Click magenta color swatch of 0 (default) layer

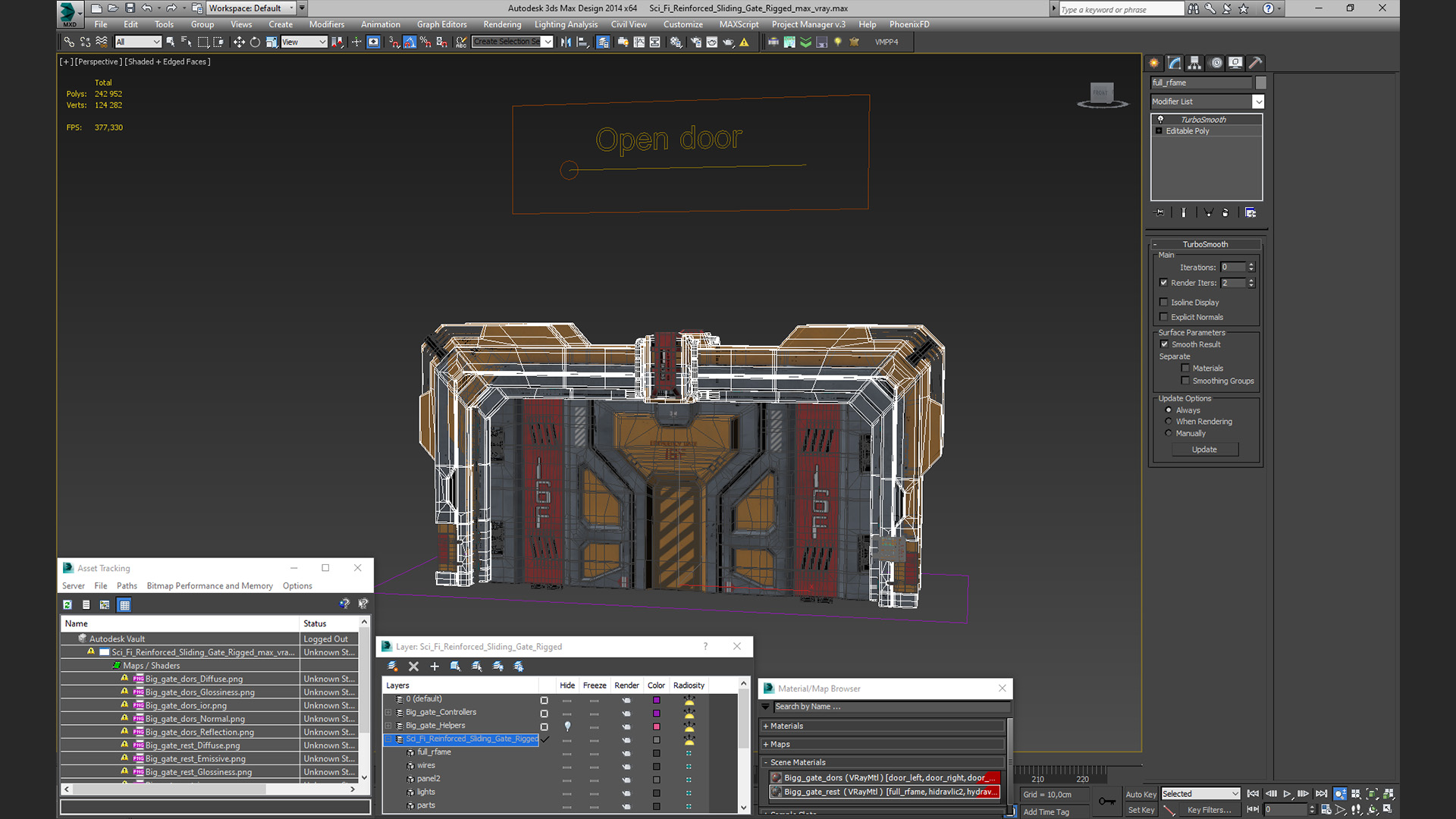coord(657,700)
